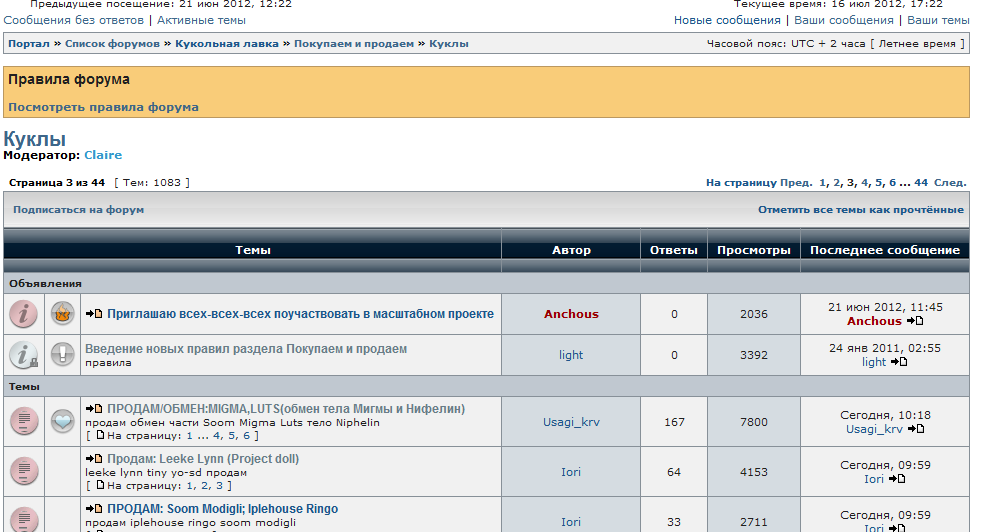Click heart icon in MIGMA,LUTS topic row
Viewport: 988px width, 532px height.
coord(63,421)
